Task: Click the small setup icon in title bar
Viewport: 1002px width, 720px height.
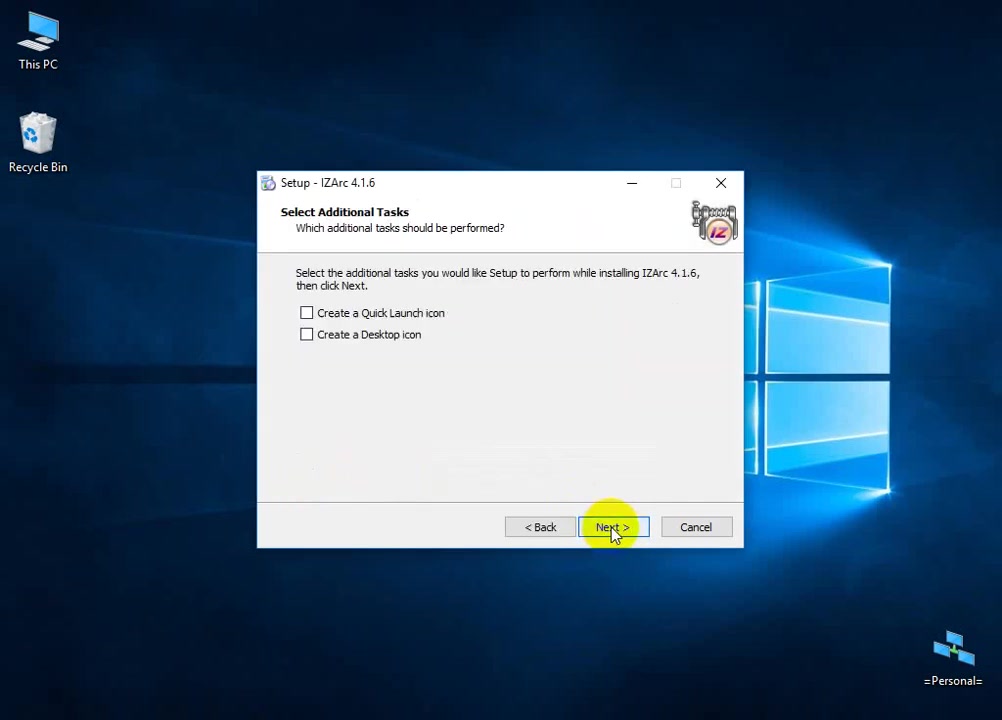Action: point(268,183)
